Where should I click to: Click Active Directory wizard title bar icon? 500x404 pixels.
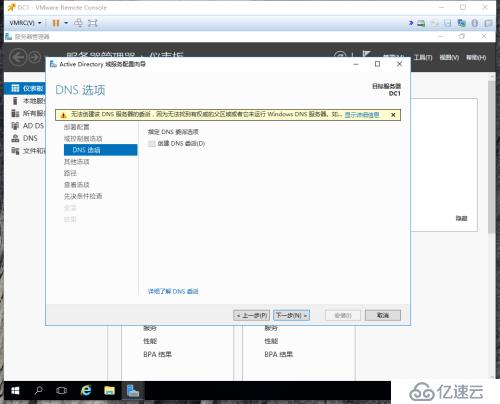(53, 64)
